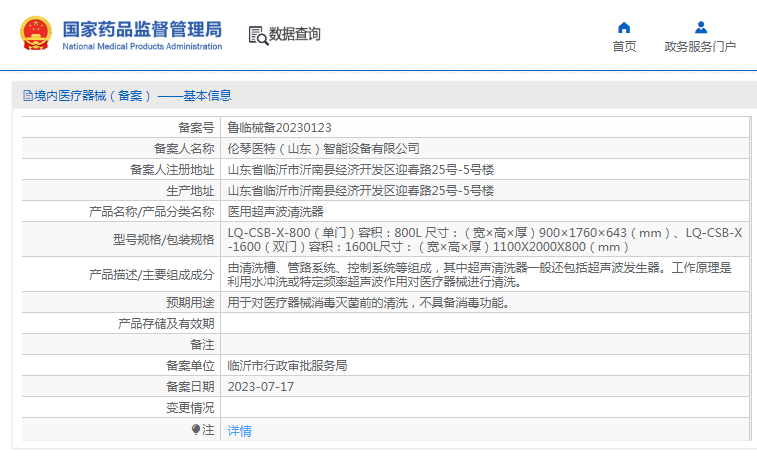Select the LQ-CSB-X-800 model specification text

485,239
